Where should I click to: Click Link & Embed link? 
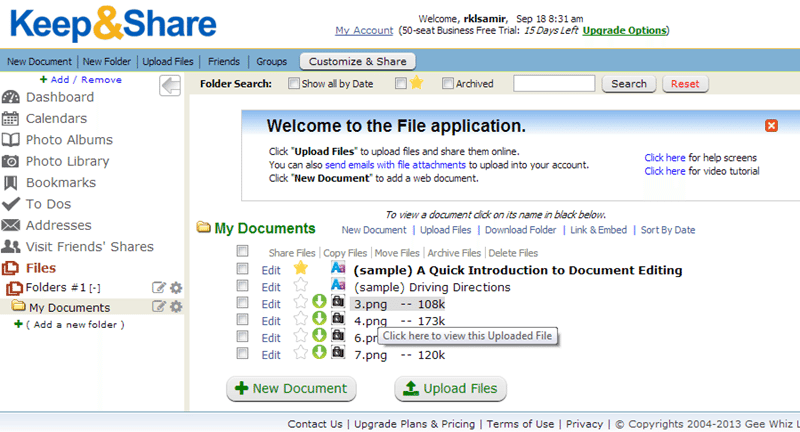(598, 230)
